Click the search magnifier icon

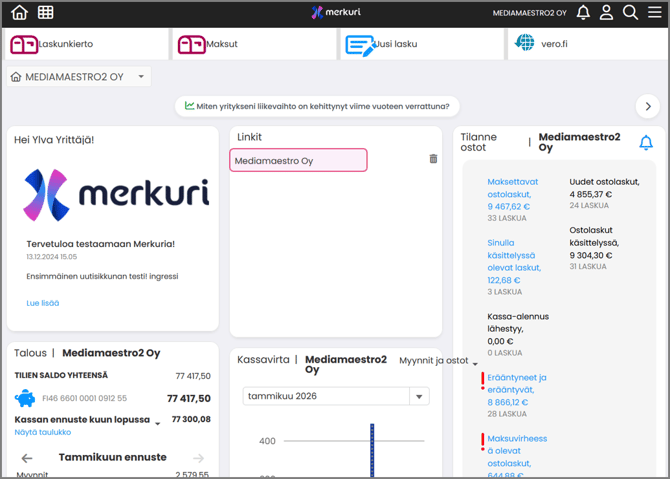[x=630, y=13]
